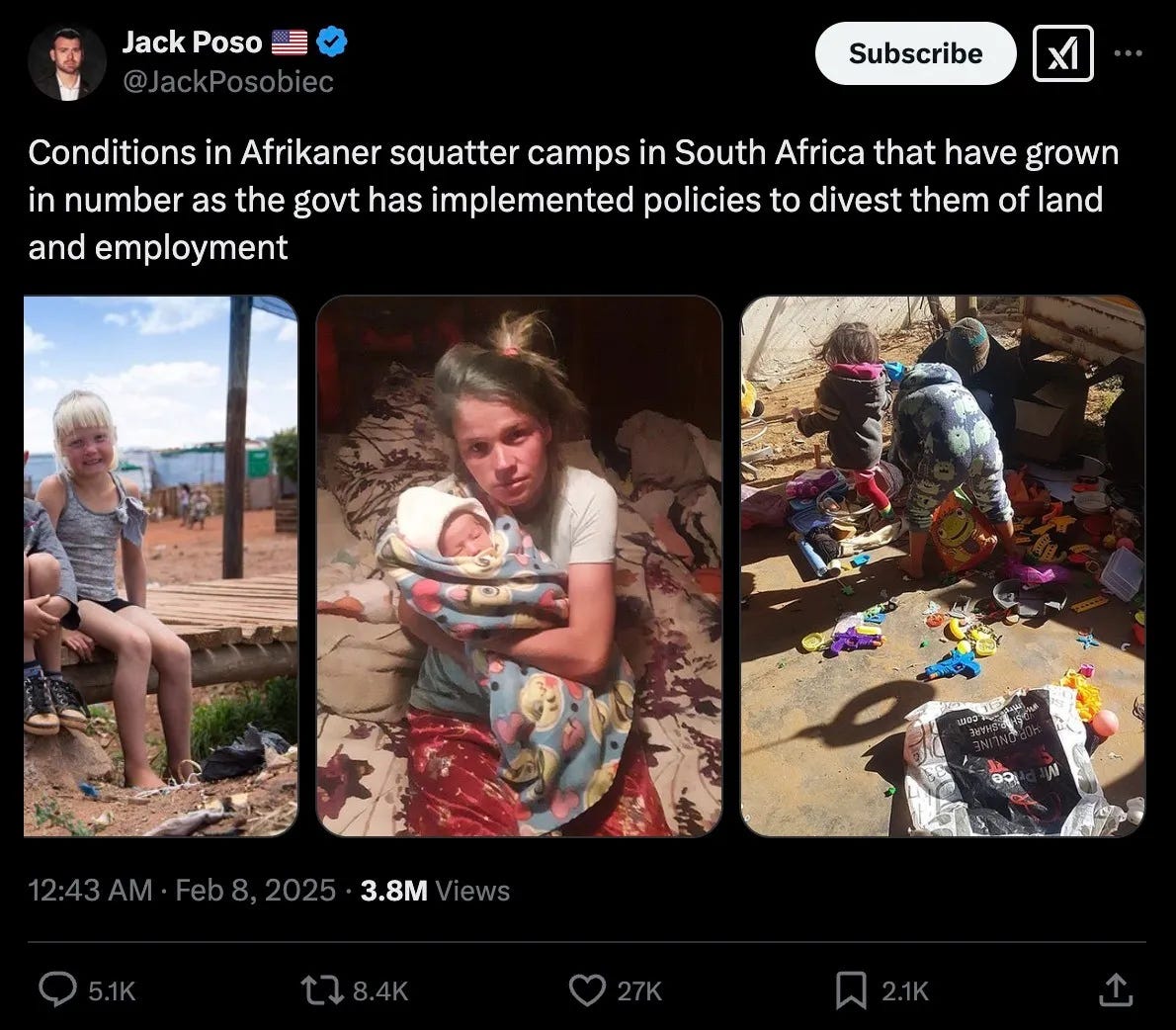Click the 8.4K repost count
This screenshot has width=1176, height=1030.
380,991
